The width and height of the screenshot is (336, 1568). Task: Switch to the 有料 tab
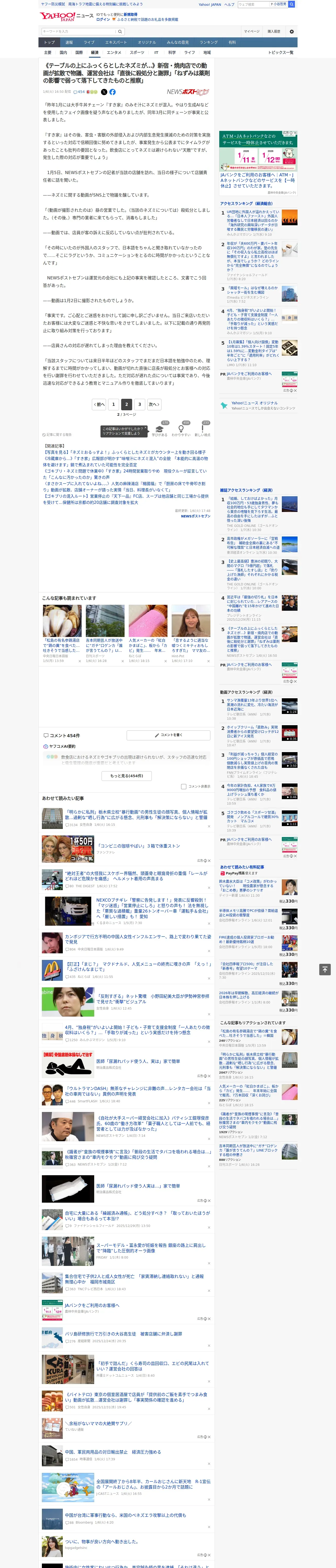[232, 43]
